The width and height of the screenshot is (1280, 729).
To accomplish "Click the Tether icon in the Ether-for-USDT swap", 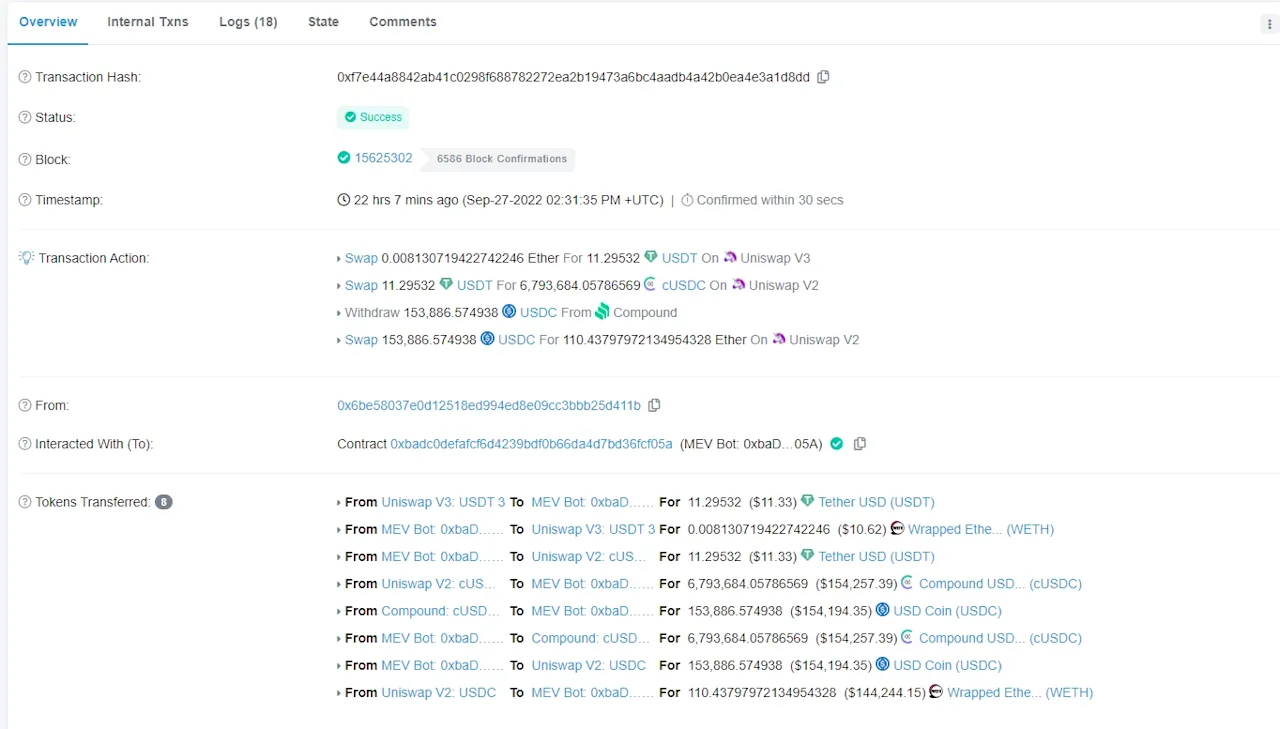I will click(x=651, y=258).
